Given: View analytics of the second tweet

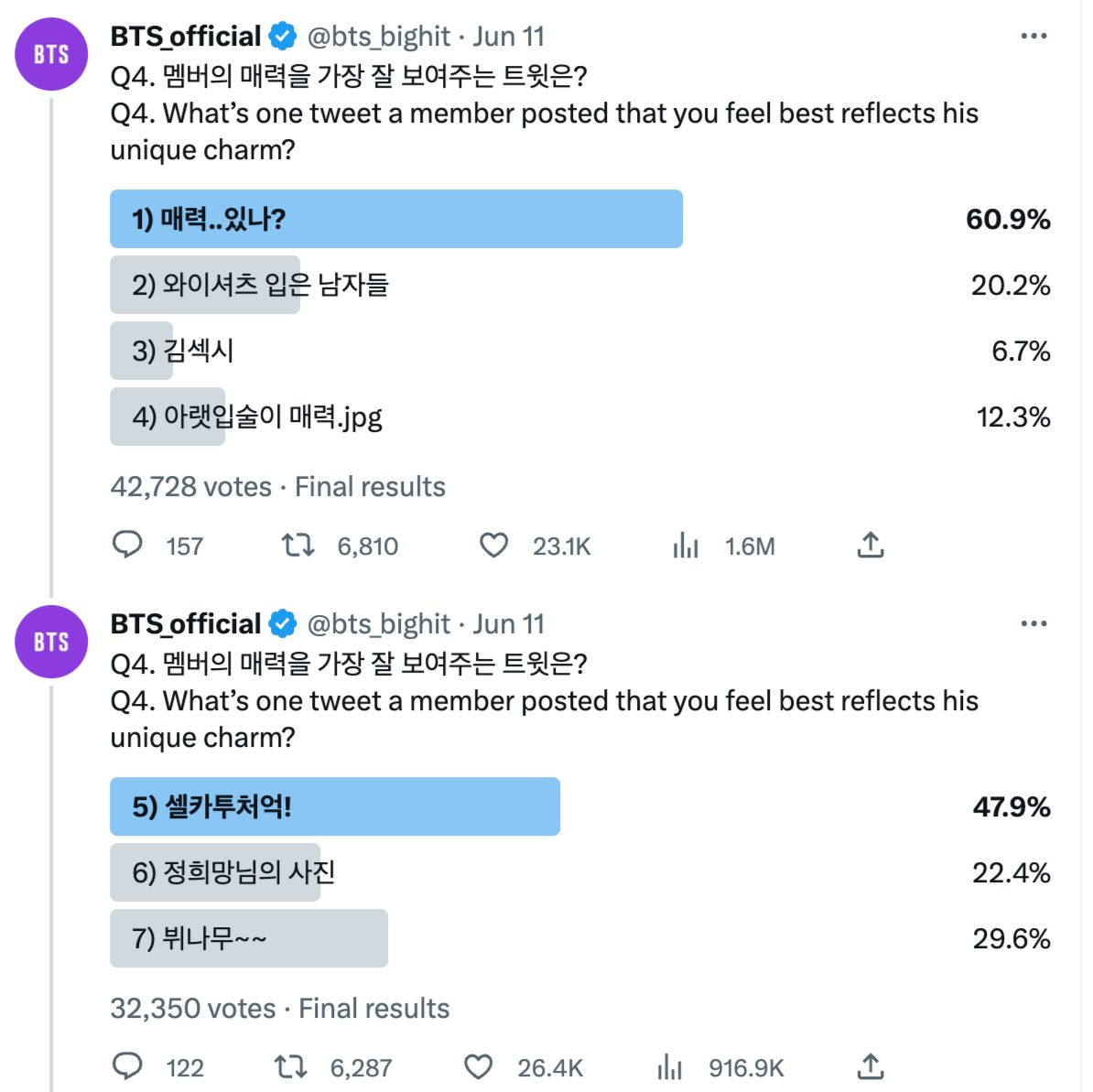Looking at the screenshot, I should 670,1067.
